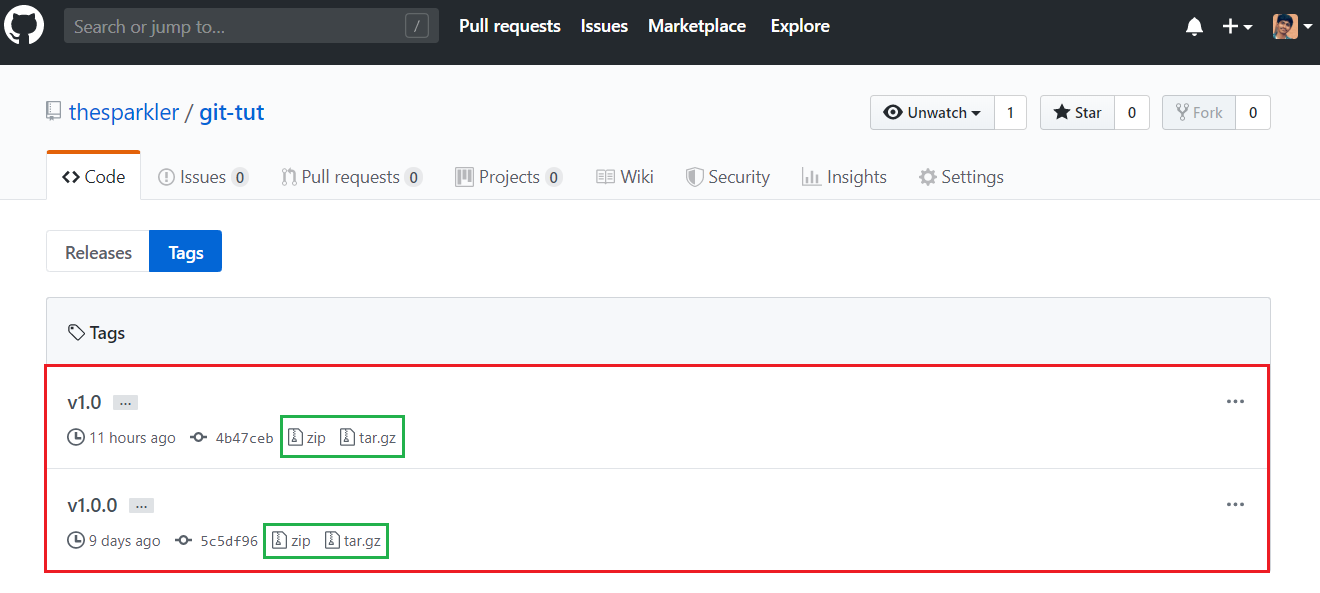Download the zip archive for v1.0
The height and width of the screenshot is (593, 1320).
[306, 437]
